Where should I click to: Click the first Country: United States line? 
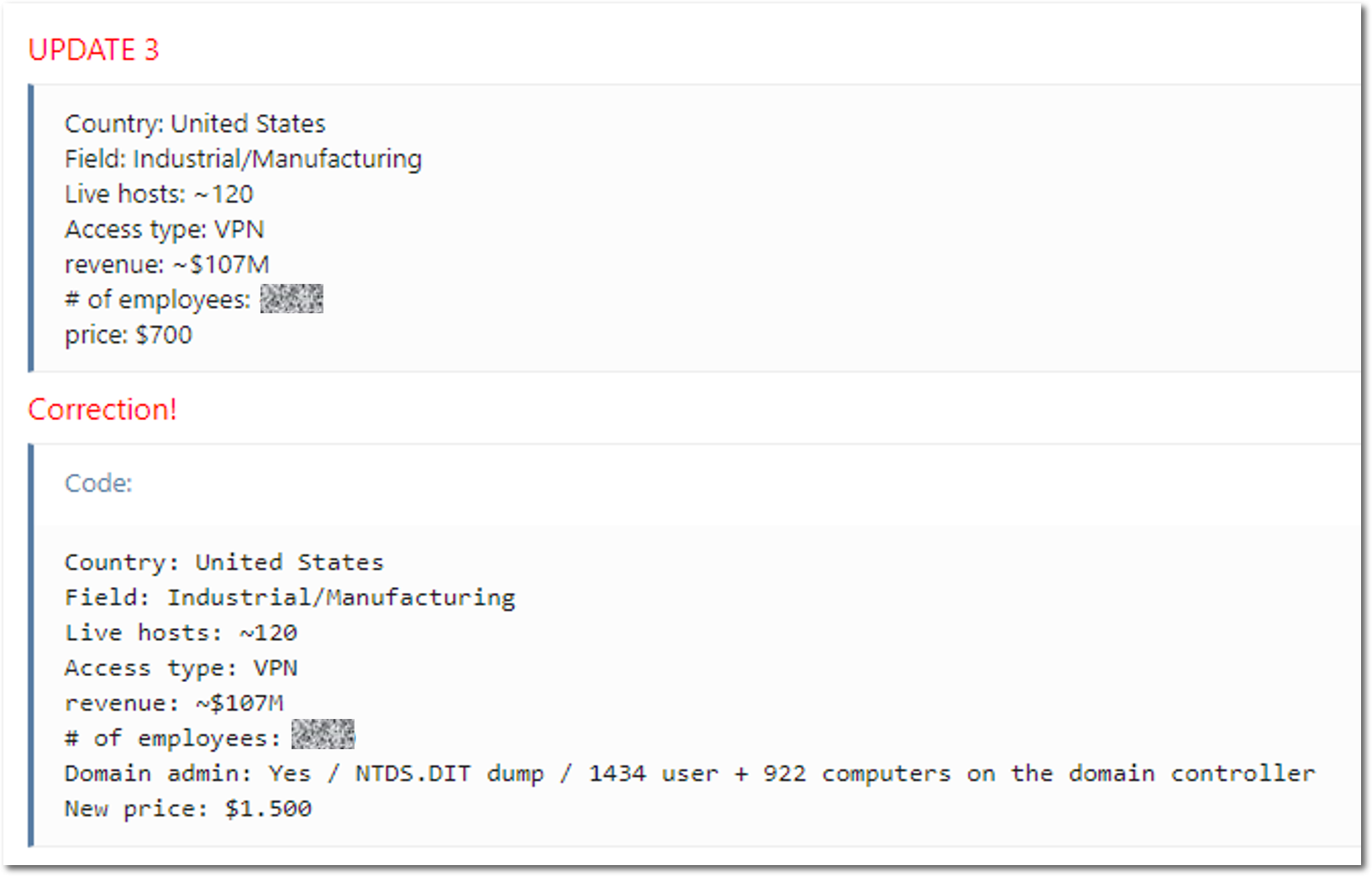[x=195, y=123]
